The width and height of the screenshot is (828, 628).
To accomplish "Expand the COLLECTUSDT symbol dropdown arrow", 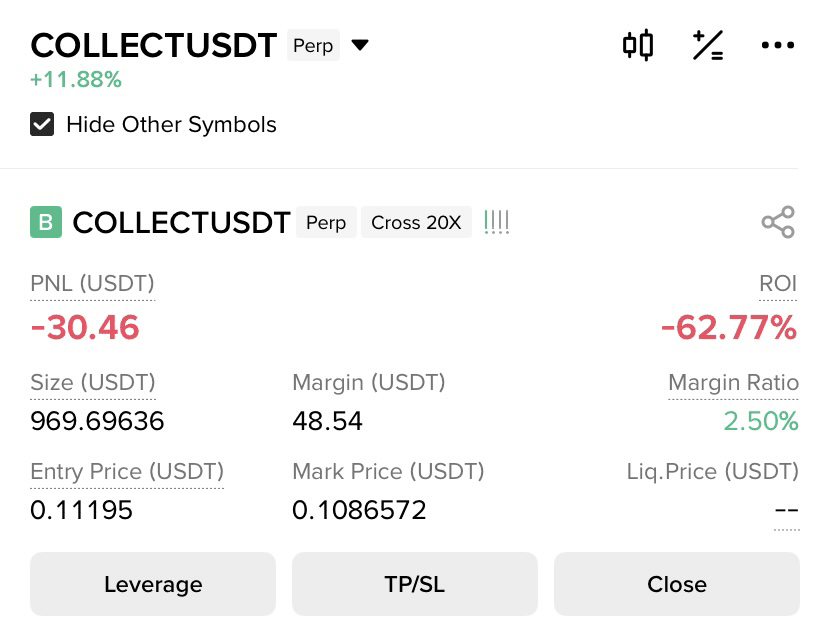I will click(x=360, y=45).
